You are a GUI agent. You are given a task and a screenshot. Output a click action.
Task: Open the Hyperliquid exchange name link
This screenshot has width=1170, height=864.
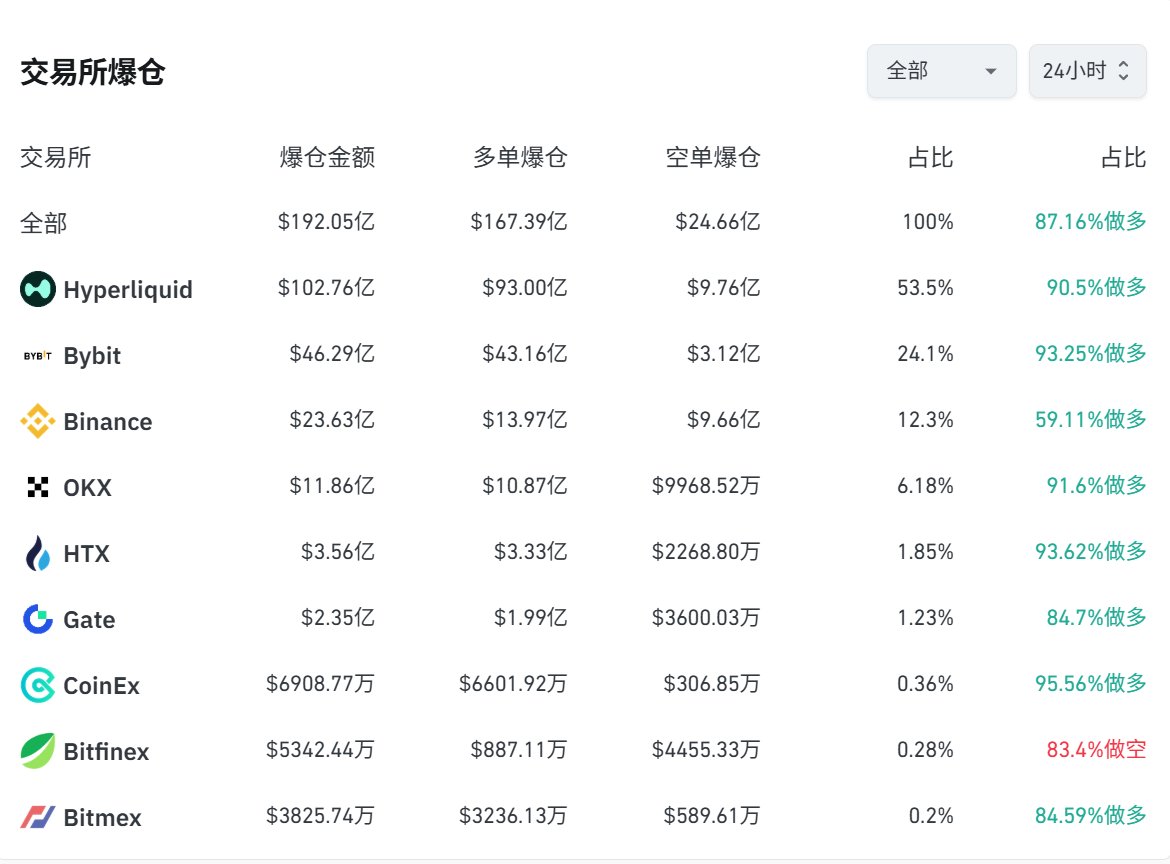pyautogui.click(x=128, y=290)
